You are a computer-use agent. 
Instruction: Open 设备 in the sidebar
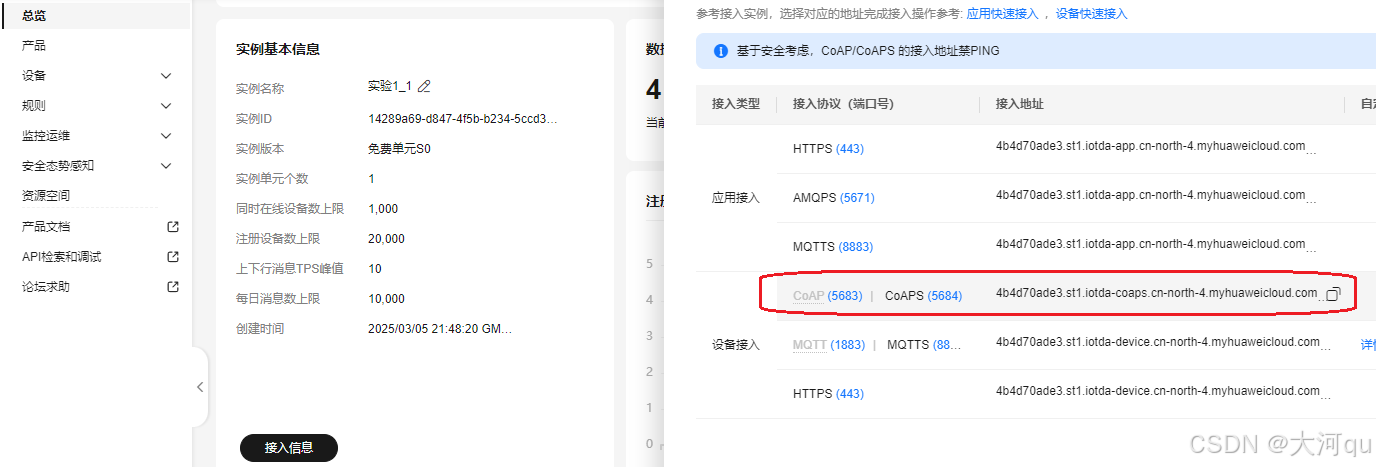[34, 76]
